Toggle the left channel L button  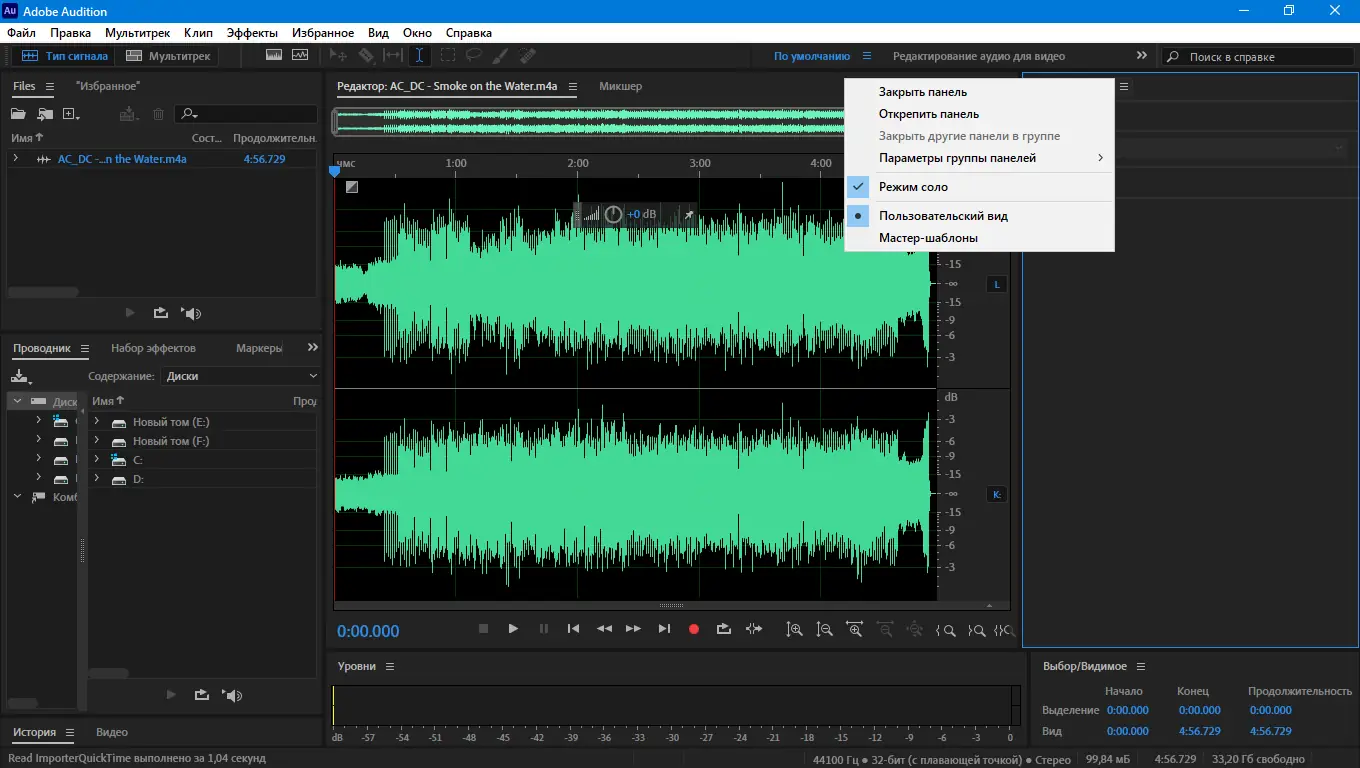[996, 285]
